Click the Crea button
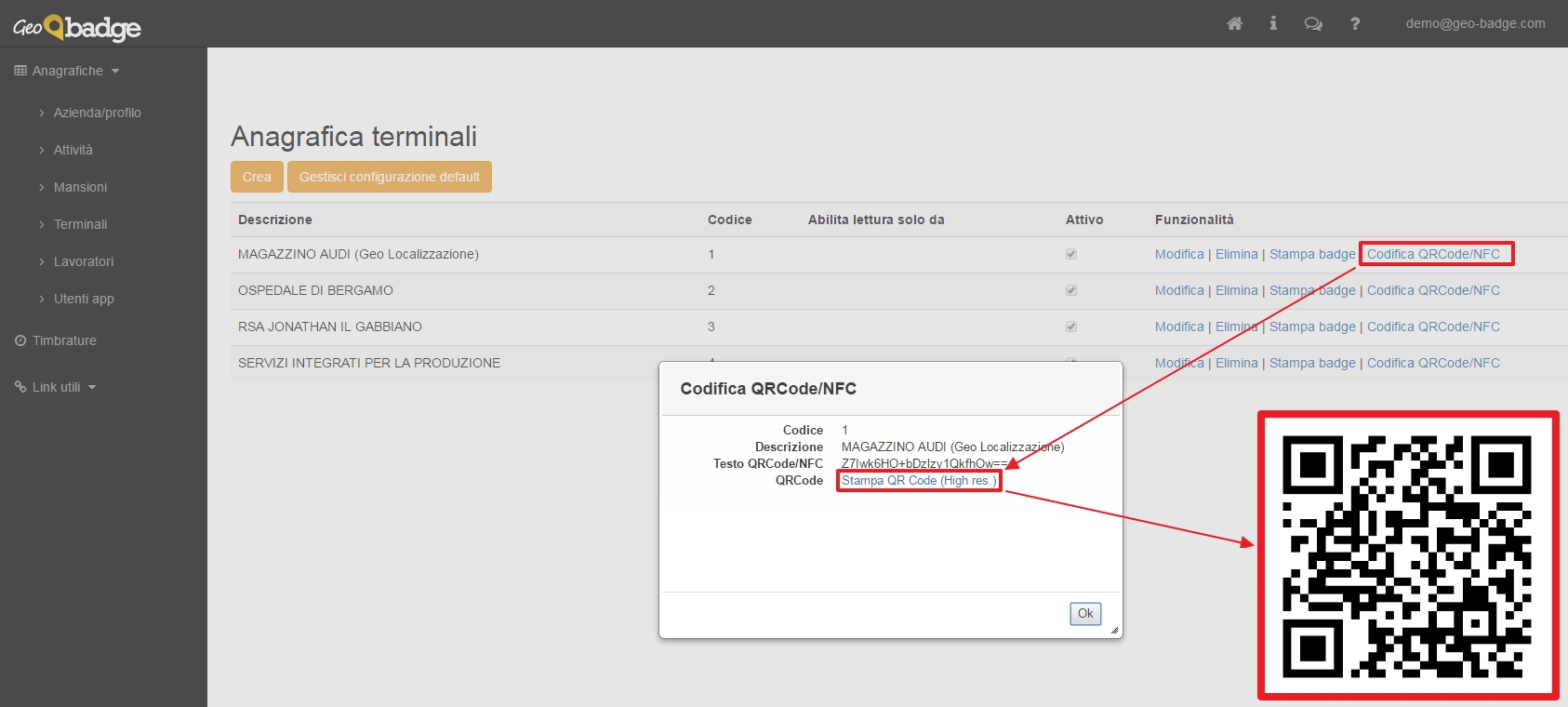The height and width of the screenshot is (707, 1568). click(257, 177)
